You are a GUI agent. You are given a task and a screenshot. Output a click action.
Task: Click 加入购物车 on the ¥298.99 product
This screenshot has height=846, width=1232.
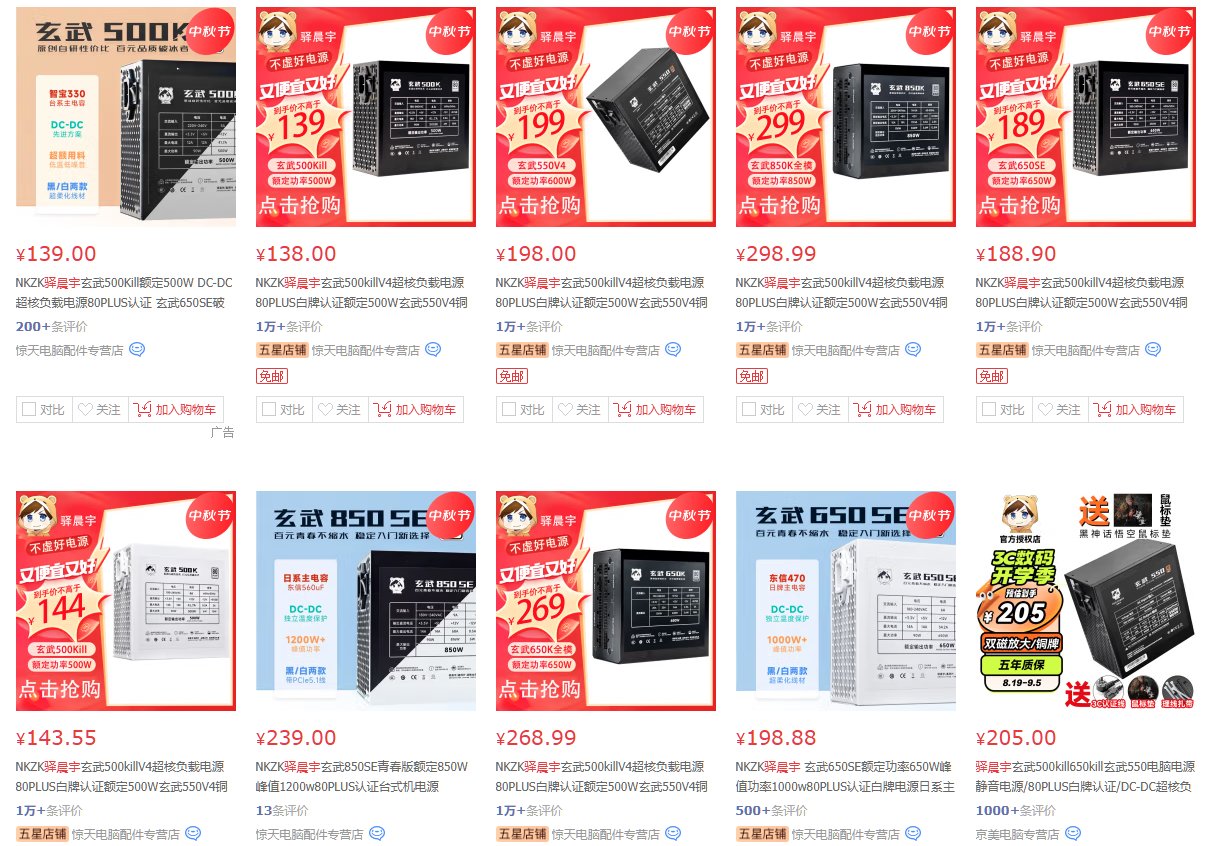coord(896,409)
